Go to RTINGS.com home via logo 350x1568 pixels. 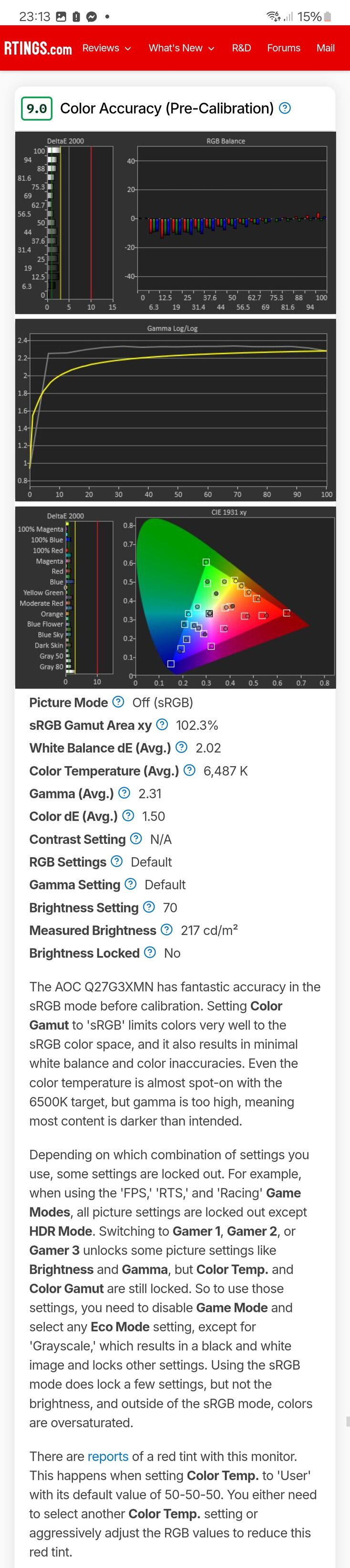pos(38,48)
